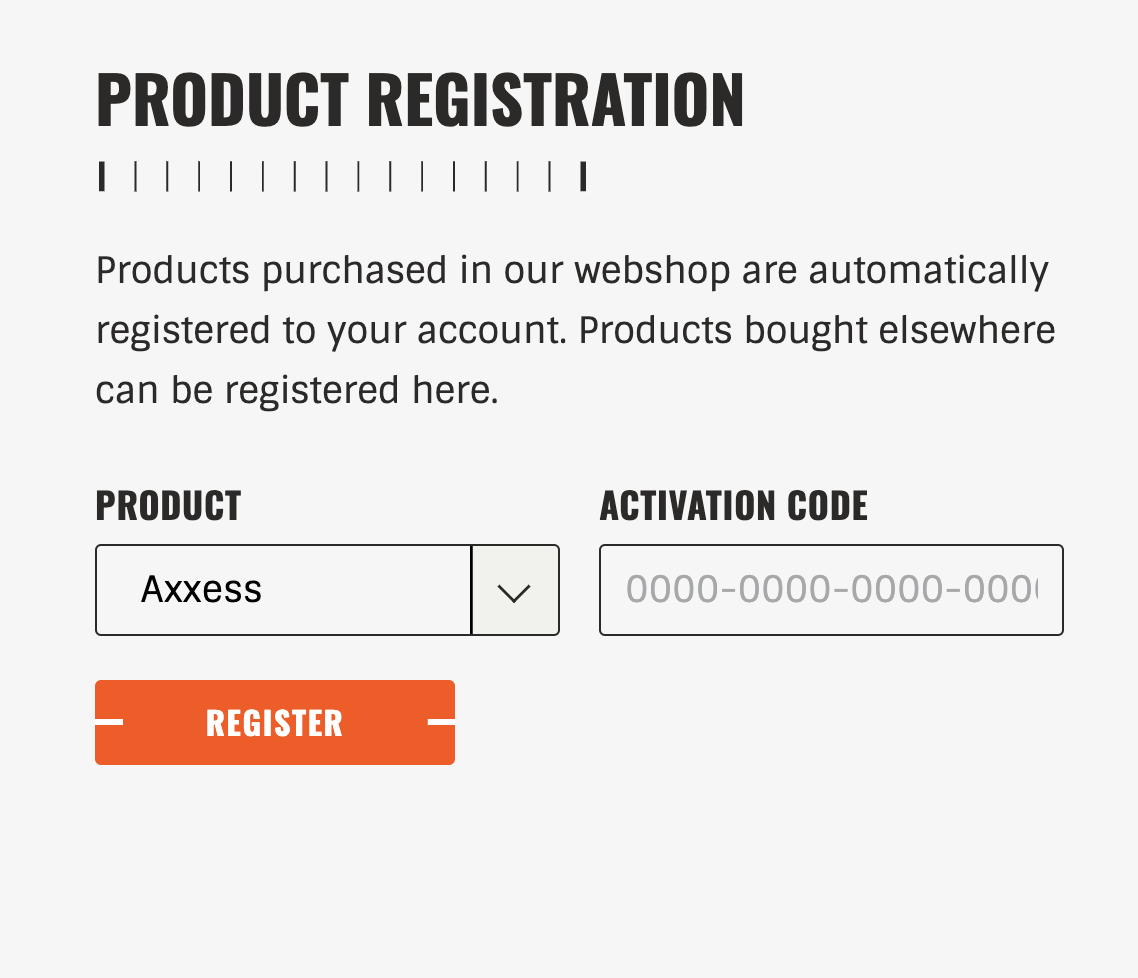1138x978 pixels.
Task: Select the currently chosen Axxess product option
Action: 203,590
